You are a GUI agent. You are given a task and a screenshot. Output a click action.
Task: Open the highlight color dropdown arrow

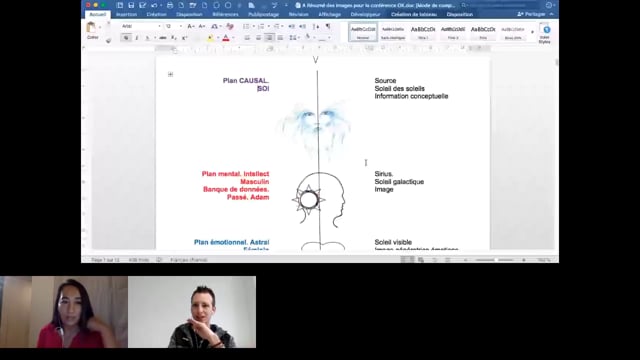218,38
